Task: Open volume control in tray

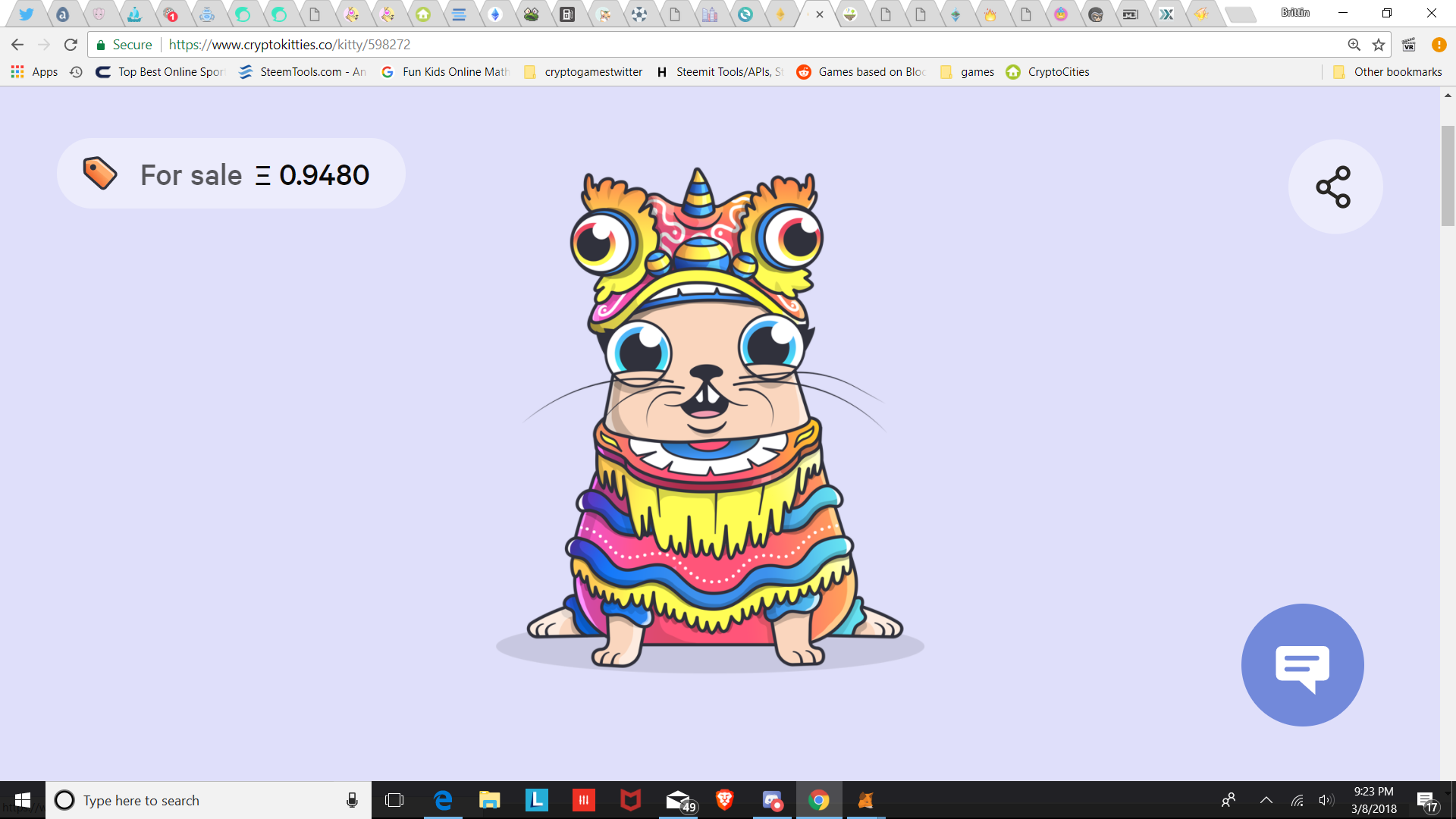Action: click(1326, 800)
